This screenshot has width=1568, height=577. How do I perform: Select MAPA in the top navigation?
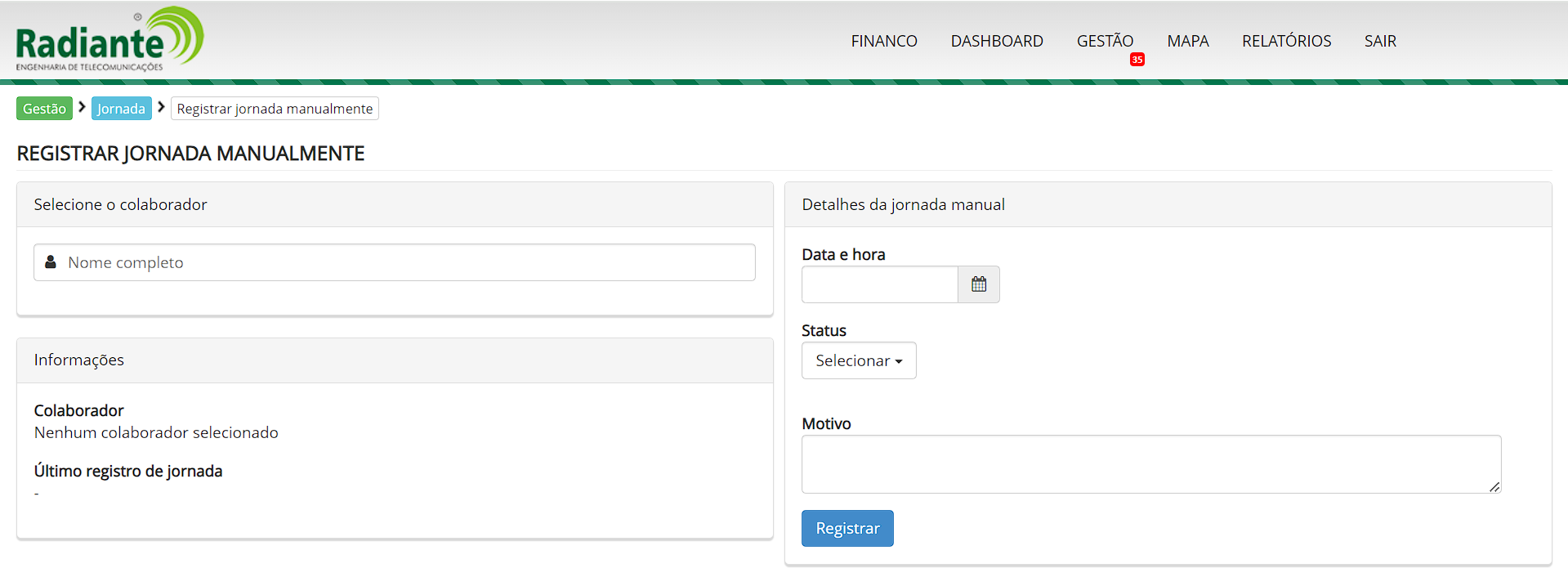pyautogui.click(x=1187, y=41)
